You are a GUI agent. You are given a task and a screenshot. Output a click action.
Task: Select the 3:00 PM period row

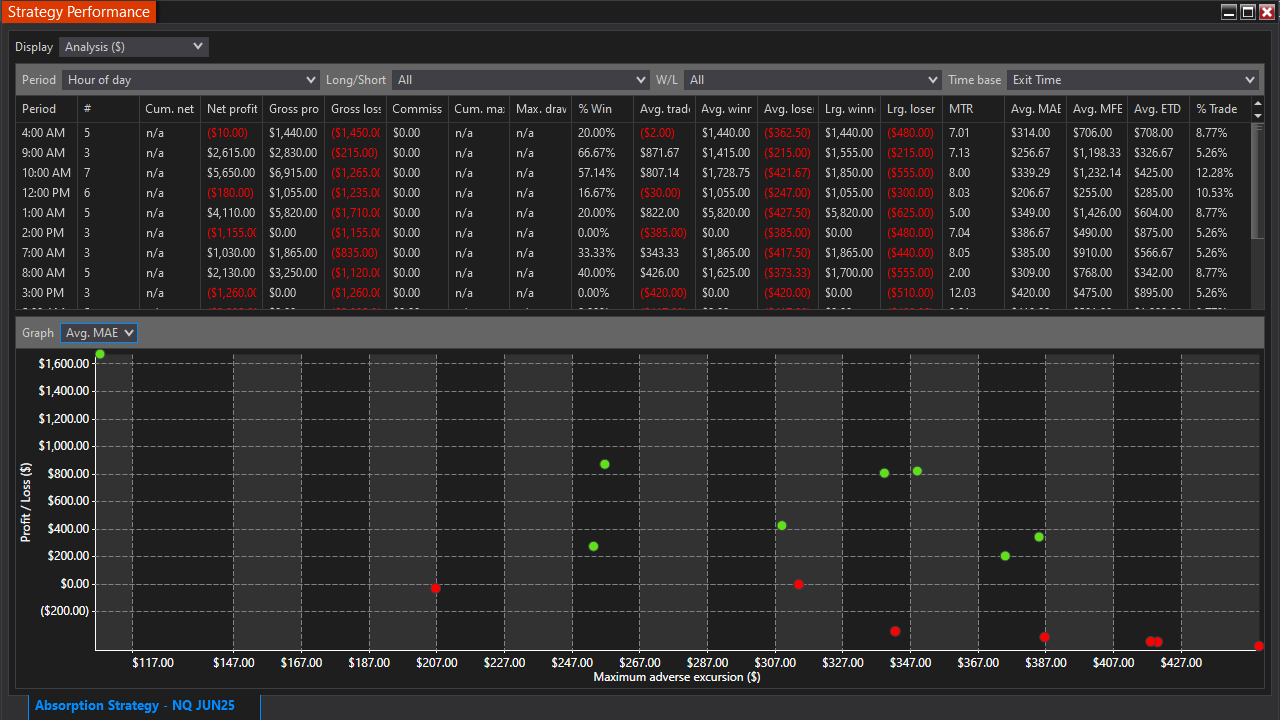(633, 293)
